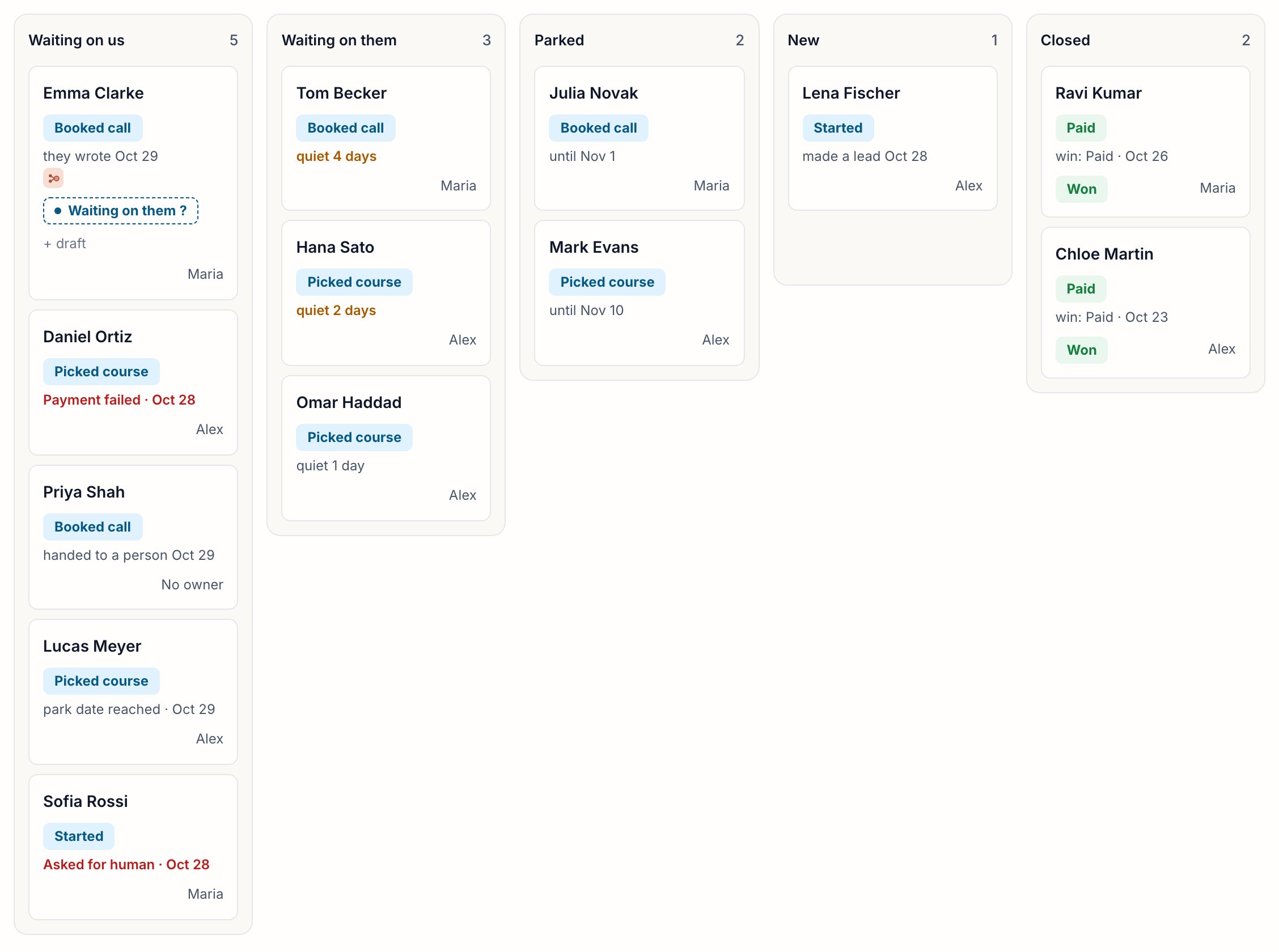The width and height of the screenshot is (1279, 952).
Task: Open the Lena Fischer card
Action: click(x=893, y=138)
